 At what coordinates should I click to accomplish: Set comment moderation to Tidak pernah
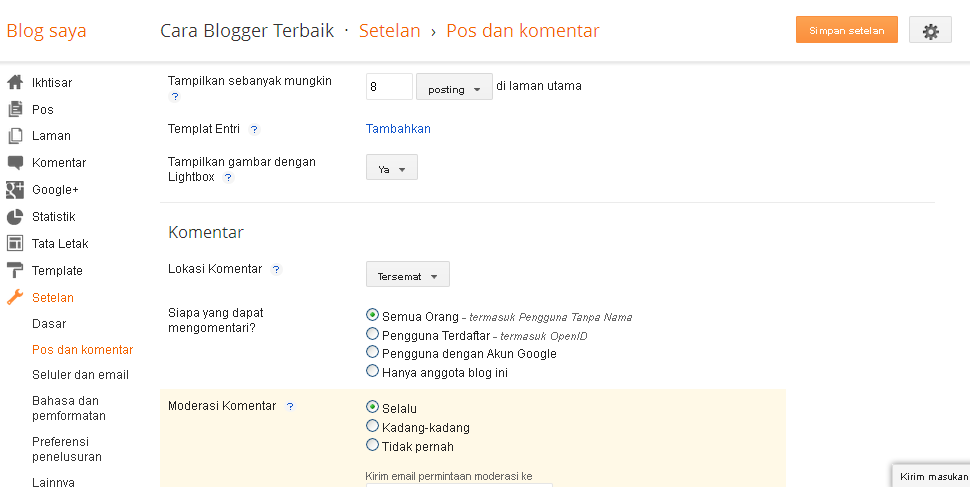[x=372, y=445]
